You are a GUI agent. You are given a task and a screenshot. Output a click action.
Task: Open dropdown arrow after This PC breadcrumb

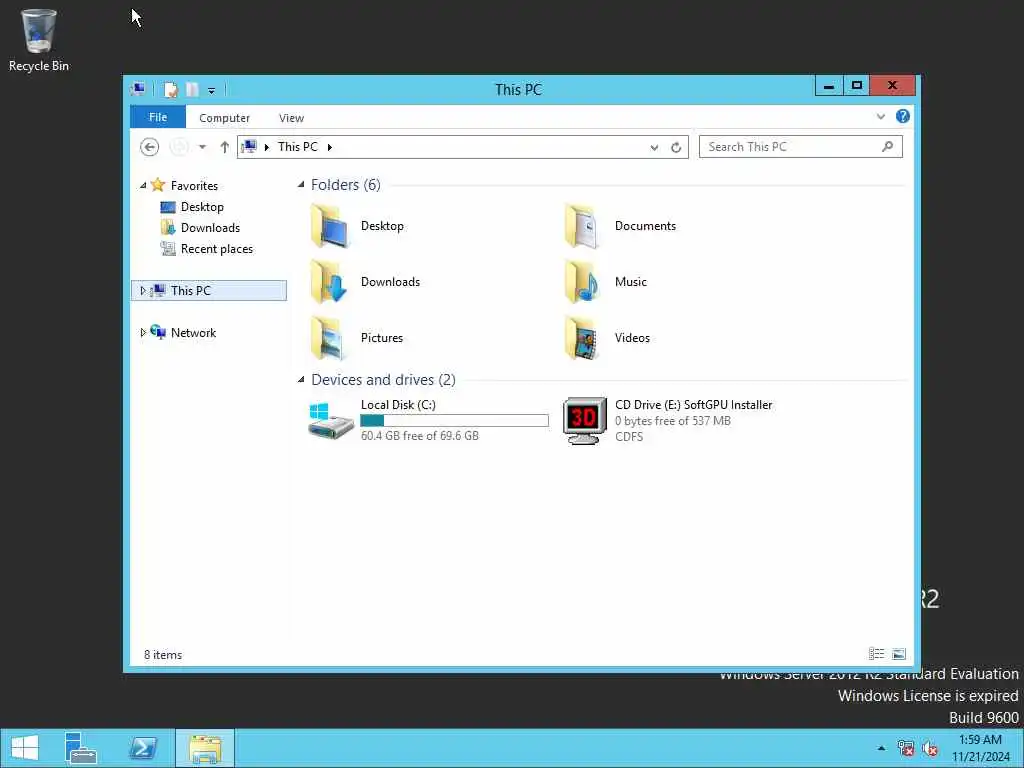pos(330,147)
